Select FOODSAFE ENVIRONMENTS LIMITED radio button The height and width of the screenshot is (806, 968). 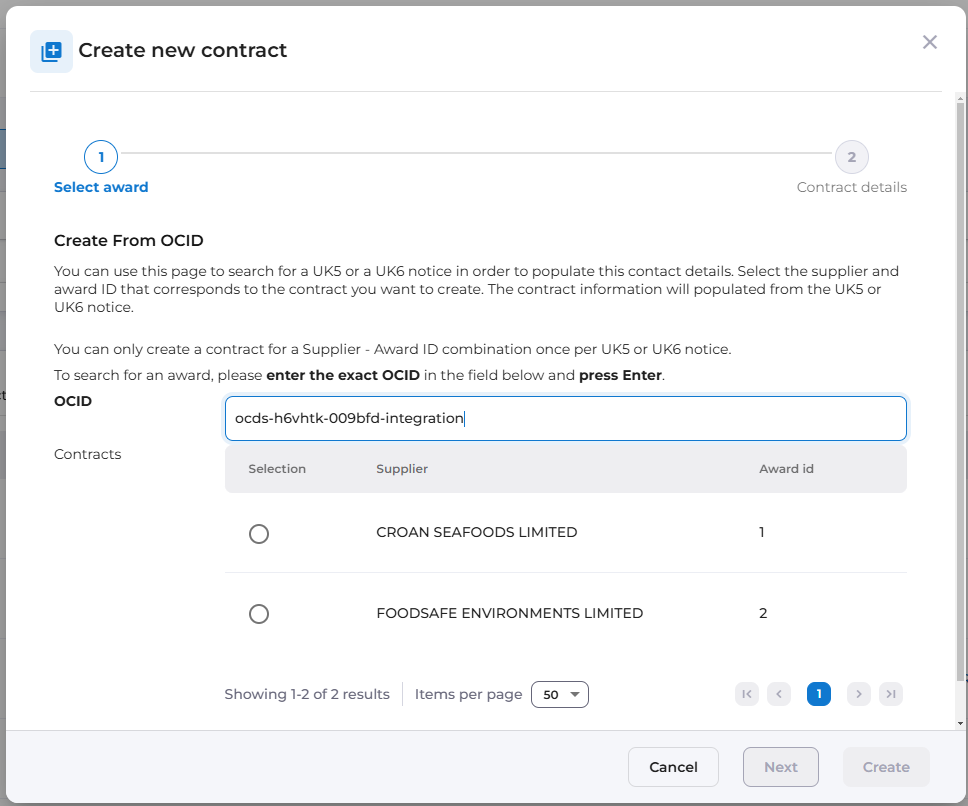(x=259, y=614)
